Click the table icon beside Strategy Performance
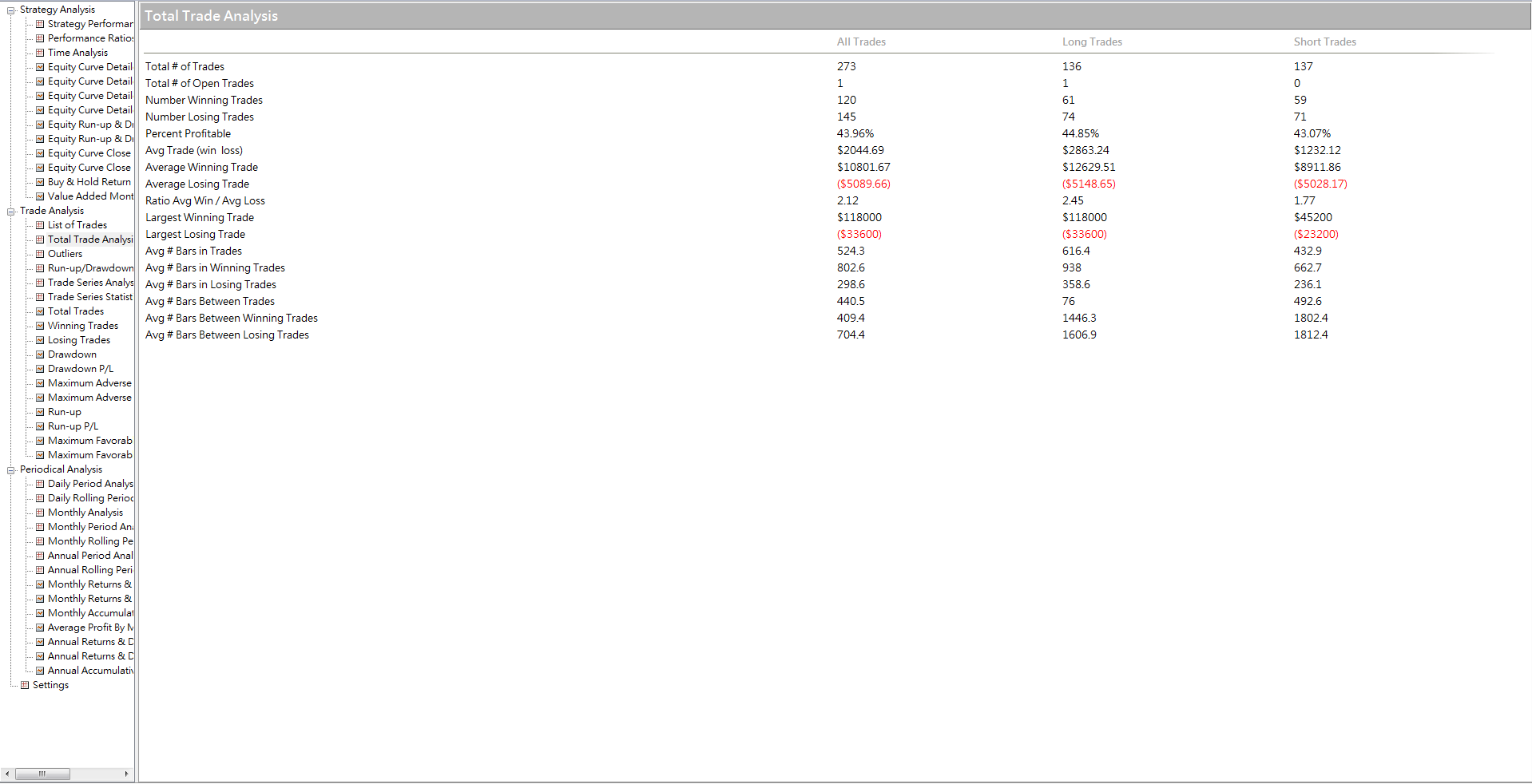Viewport: 1532px width, 784px height. (40, 24)
